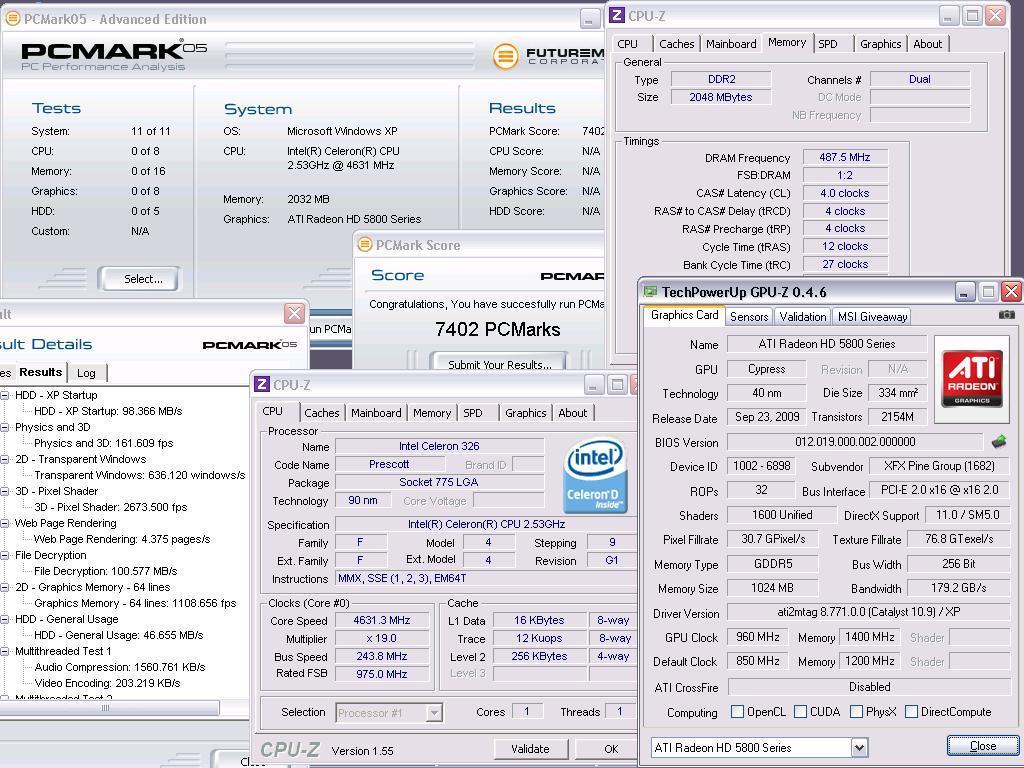Open the graphics card selection dropdown in GPU-Z
Viewport: 1024px width, 768px height.
click(x=859, y=747)
